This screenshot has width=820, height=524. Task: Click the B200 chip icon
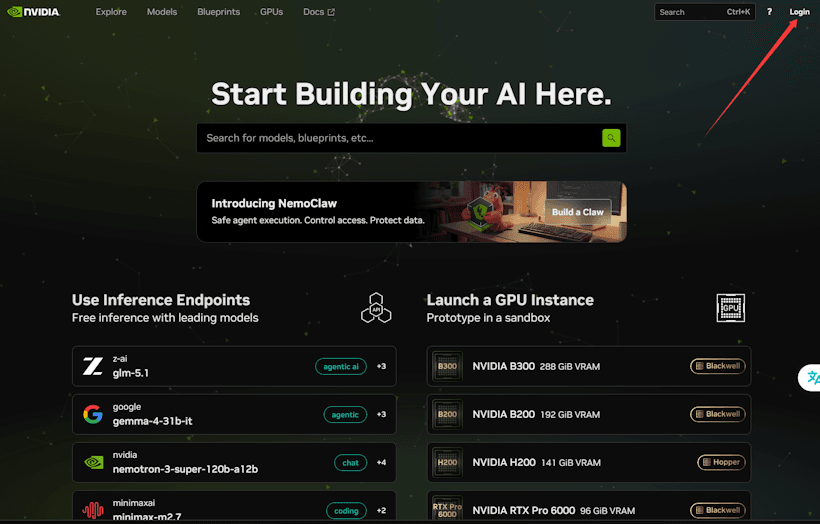(447, 414)
